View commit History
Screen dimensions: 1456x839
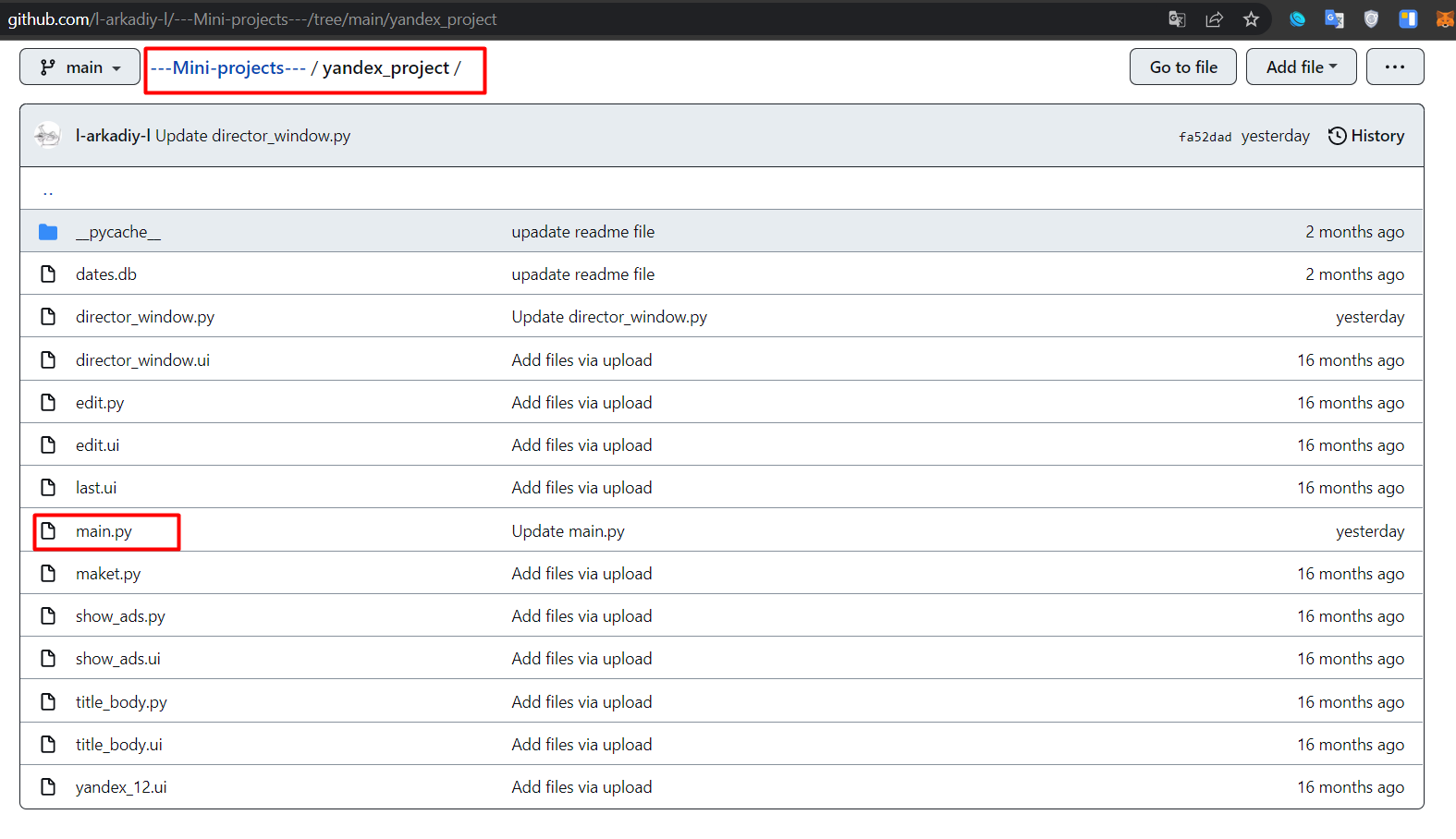pyautogui.click(x=1366, y=136)
